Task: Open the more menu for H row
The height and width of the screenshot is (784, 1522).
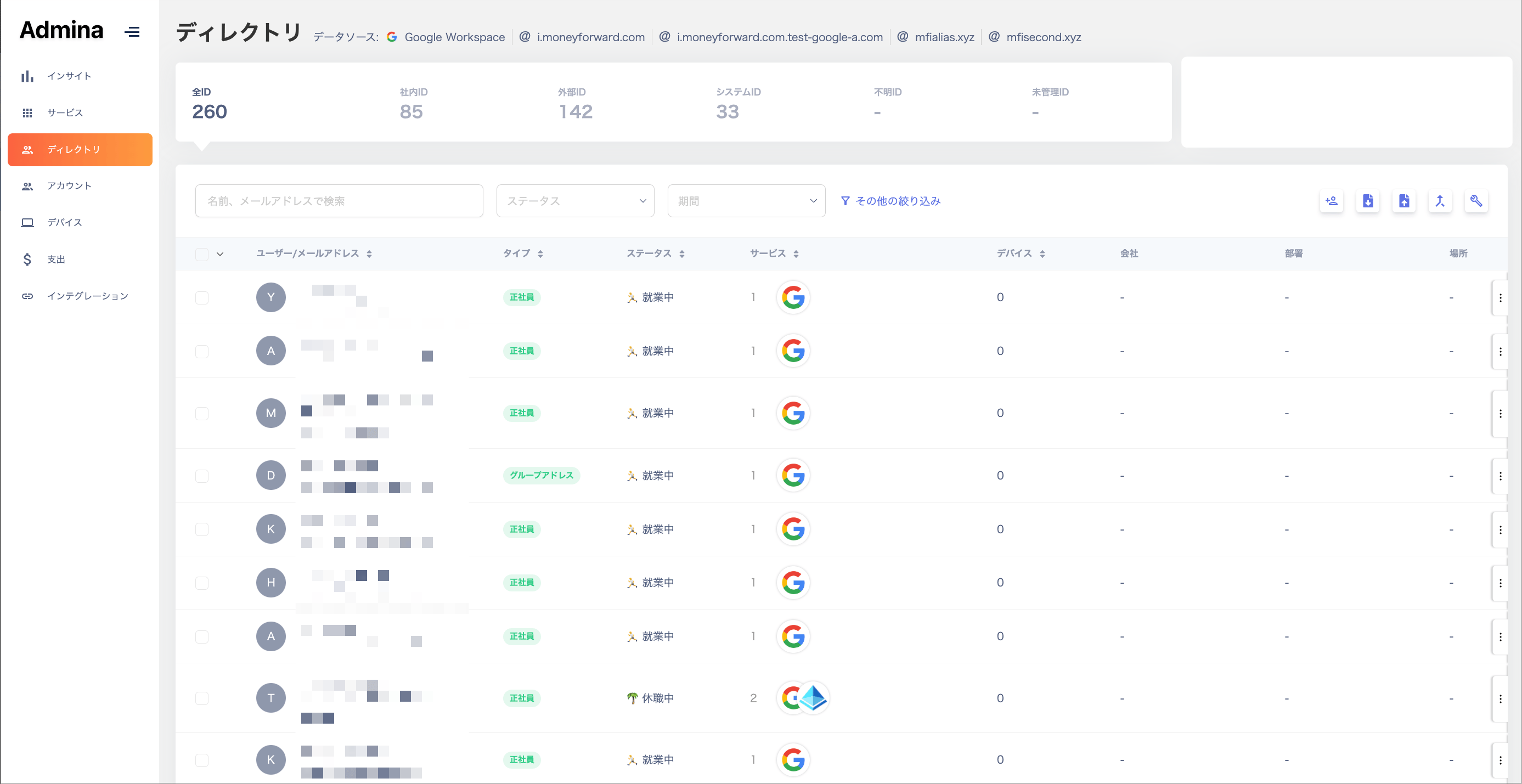Action: (1500, 583)
